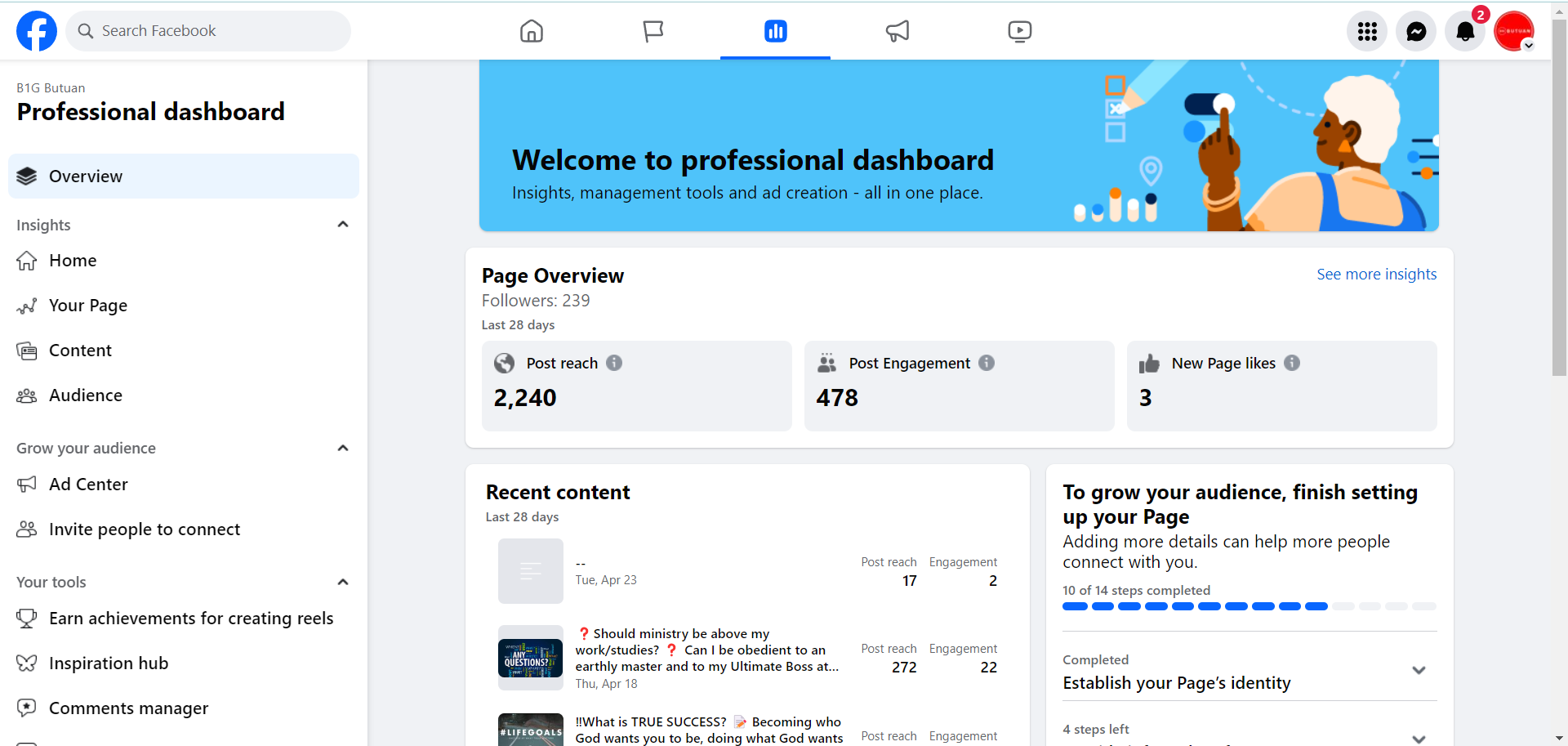Screen dimensions: 1568x746
Task: Click the Post Engagement people icon
Action: tap(827, 364)
